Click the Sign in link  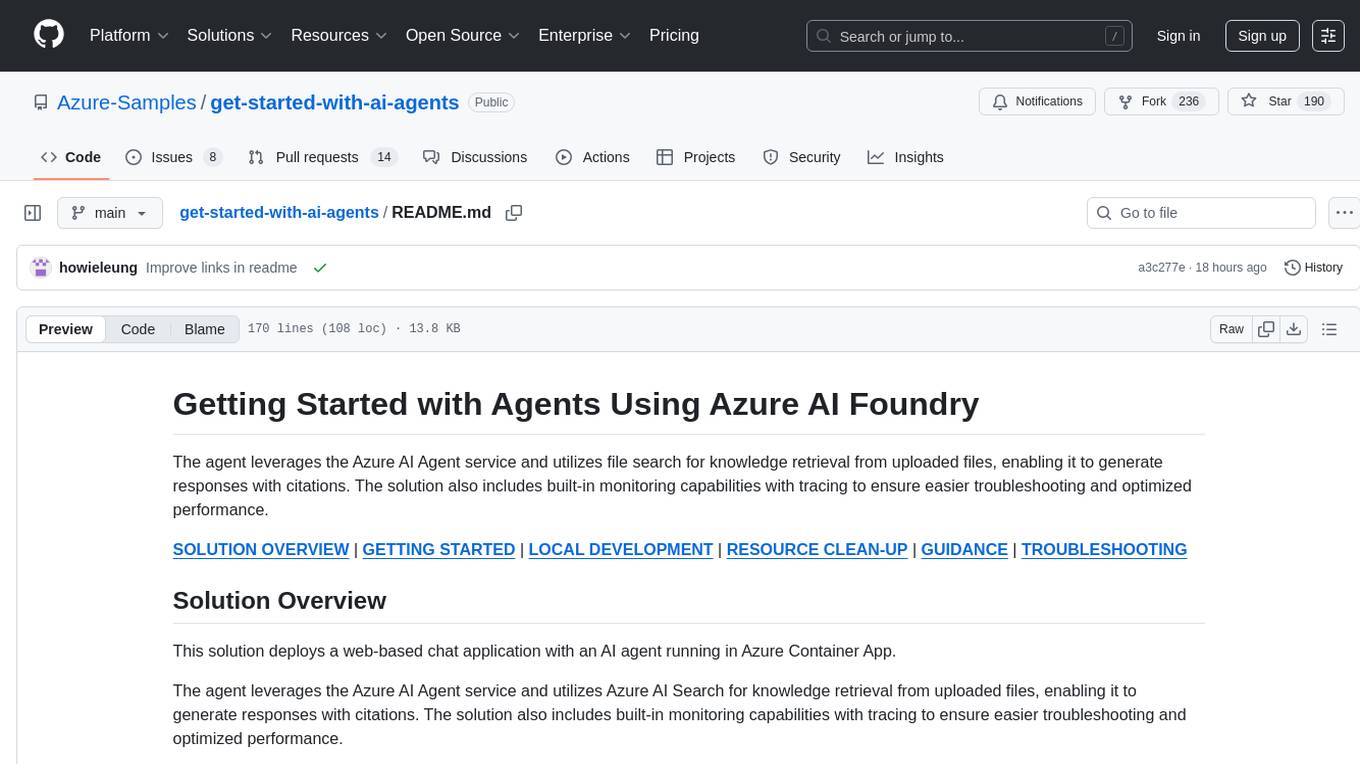[x=1178, y=36]
